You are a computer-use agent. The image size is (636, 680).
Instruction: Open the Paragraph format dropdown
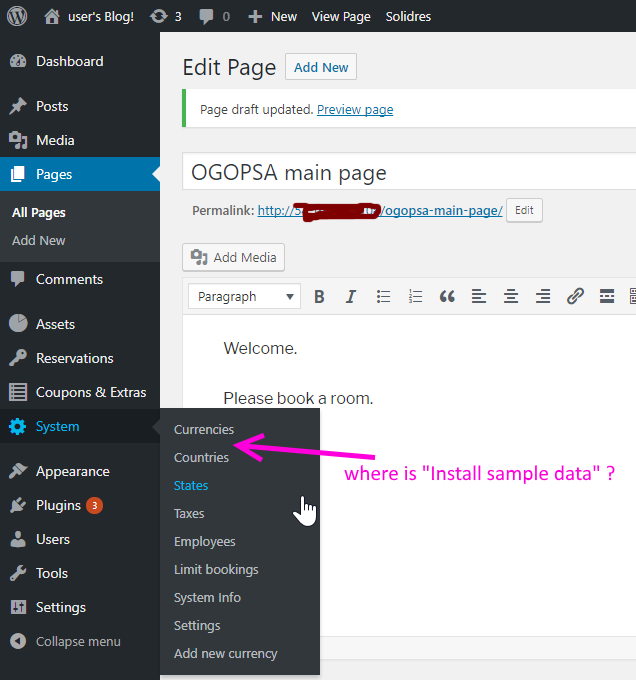(x=244, y=297)
